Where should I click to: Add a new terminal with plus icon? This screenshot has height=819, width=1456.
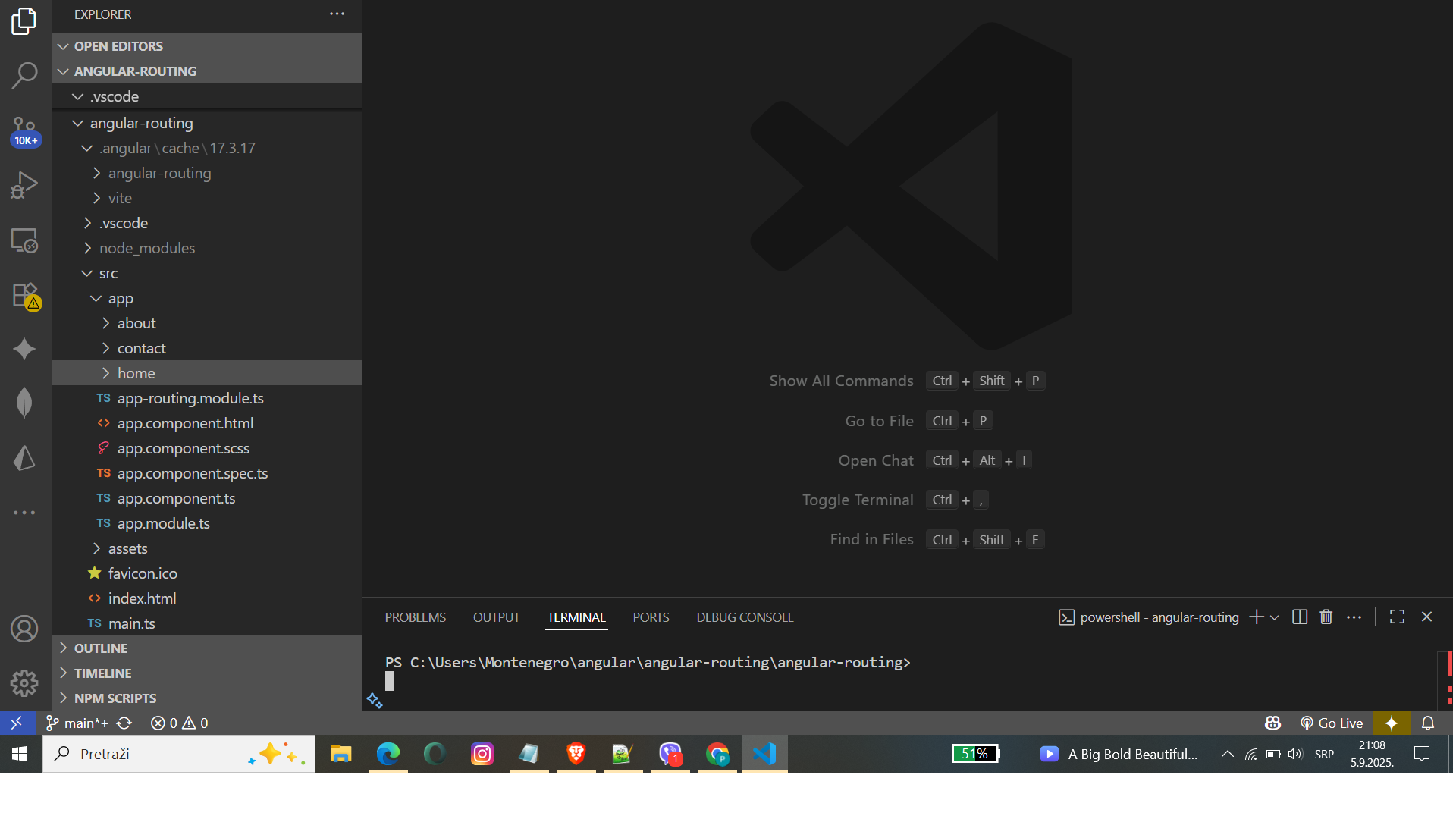(x=1256, y=617)
